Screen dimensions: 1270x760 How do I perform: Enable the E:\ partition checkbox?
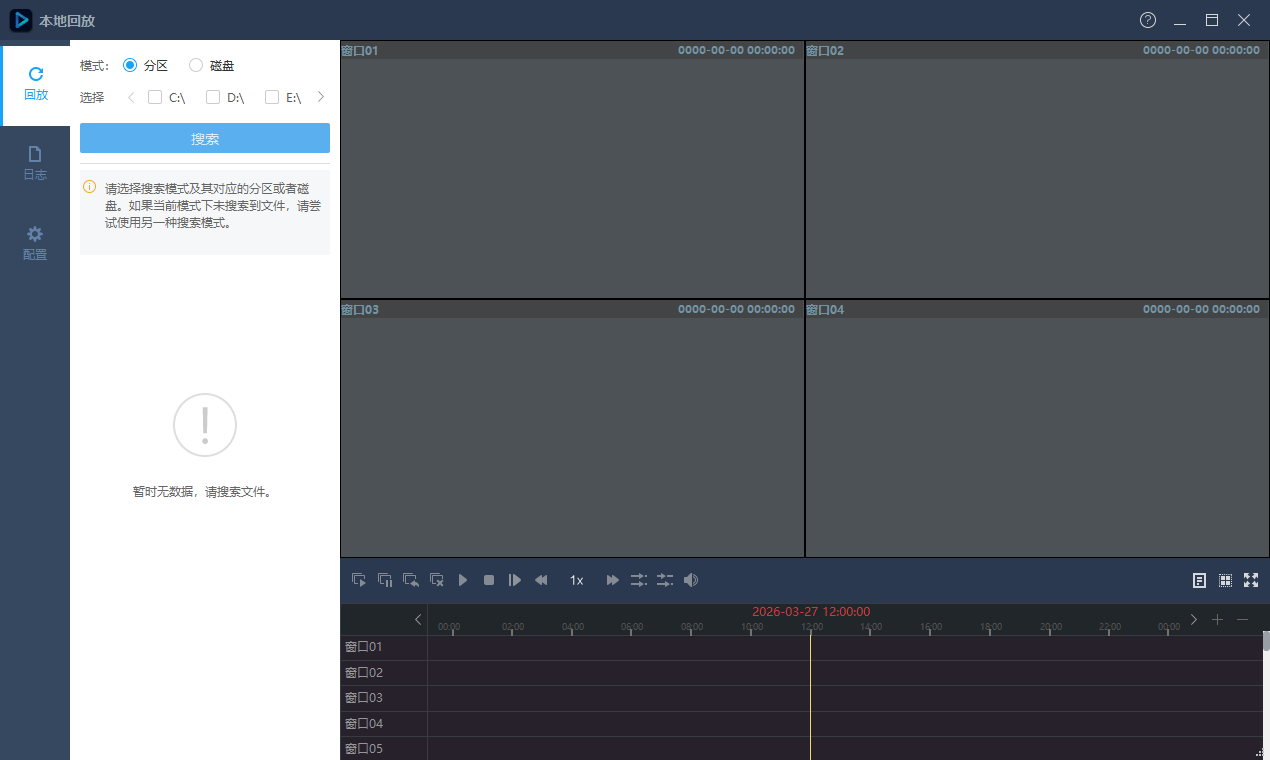271,97
